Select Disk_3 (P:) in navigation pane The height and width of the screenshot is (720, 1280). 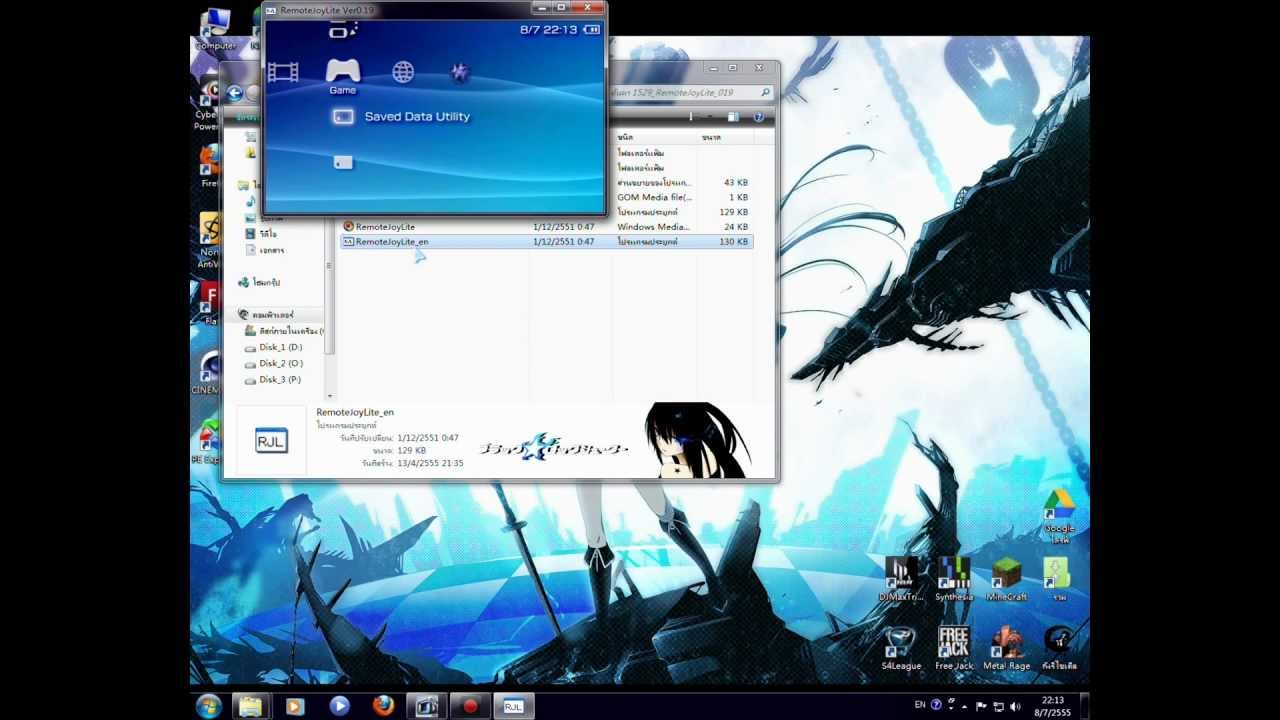(x=273, y=379)
